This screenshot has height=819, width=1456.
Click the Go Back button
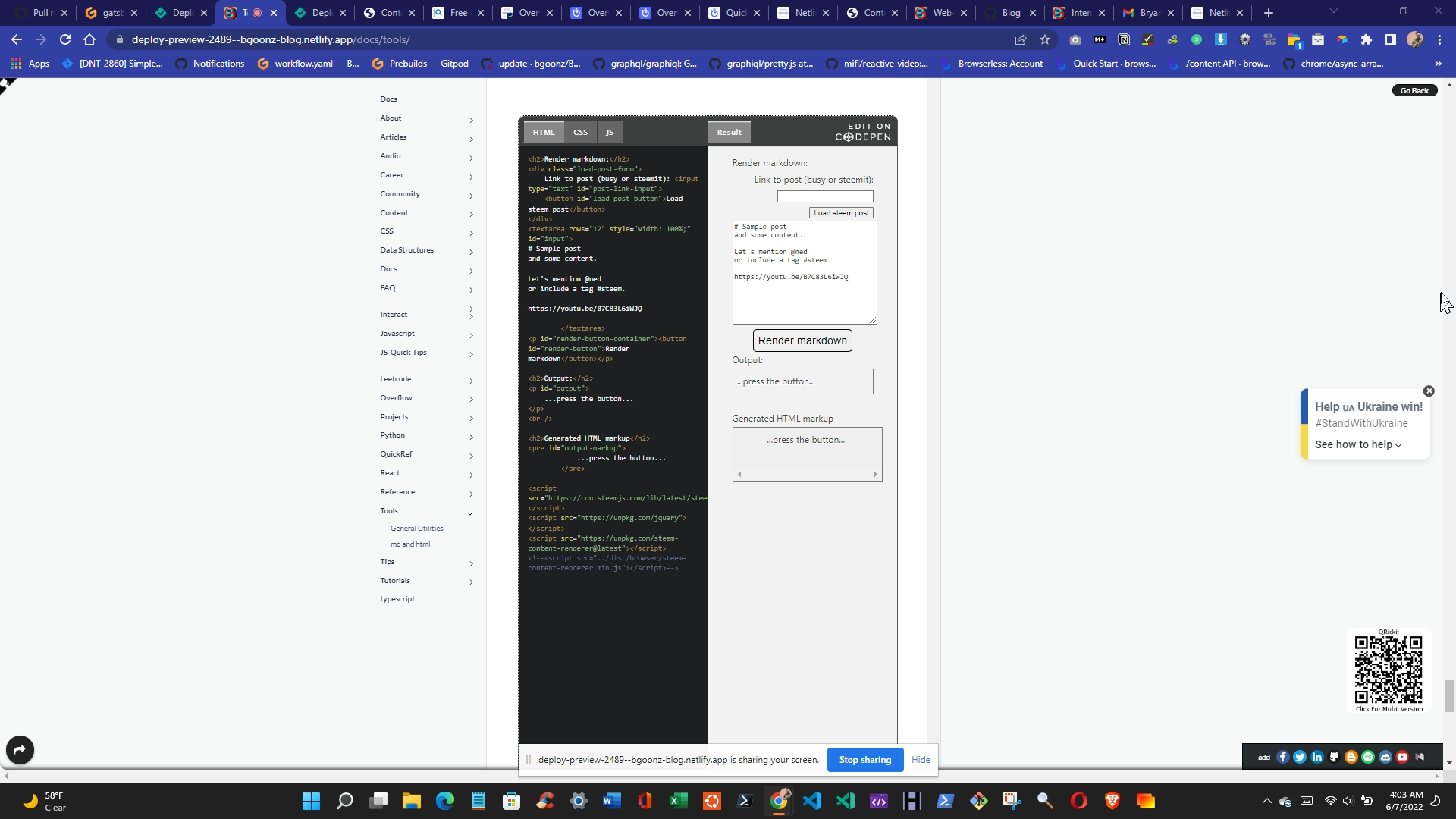(1414, 90)
